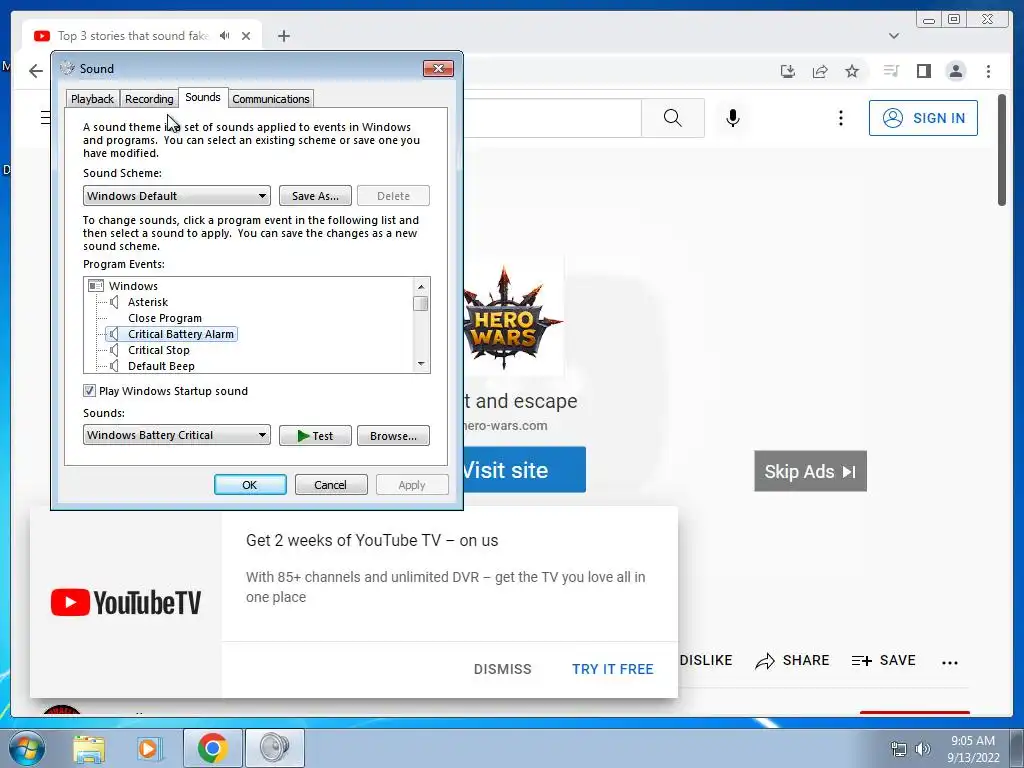Open the video's more actions ellipsis
The width and height of the screenshot is (1024, 768).
(x=950, y=662)
